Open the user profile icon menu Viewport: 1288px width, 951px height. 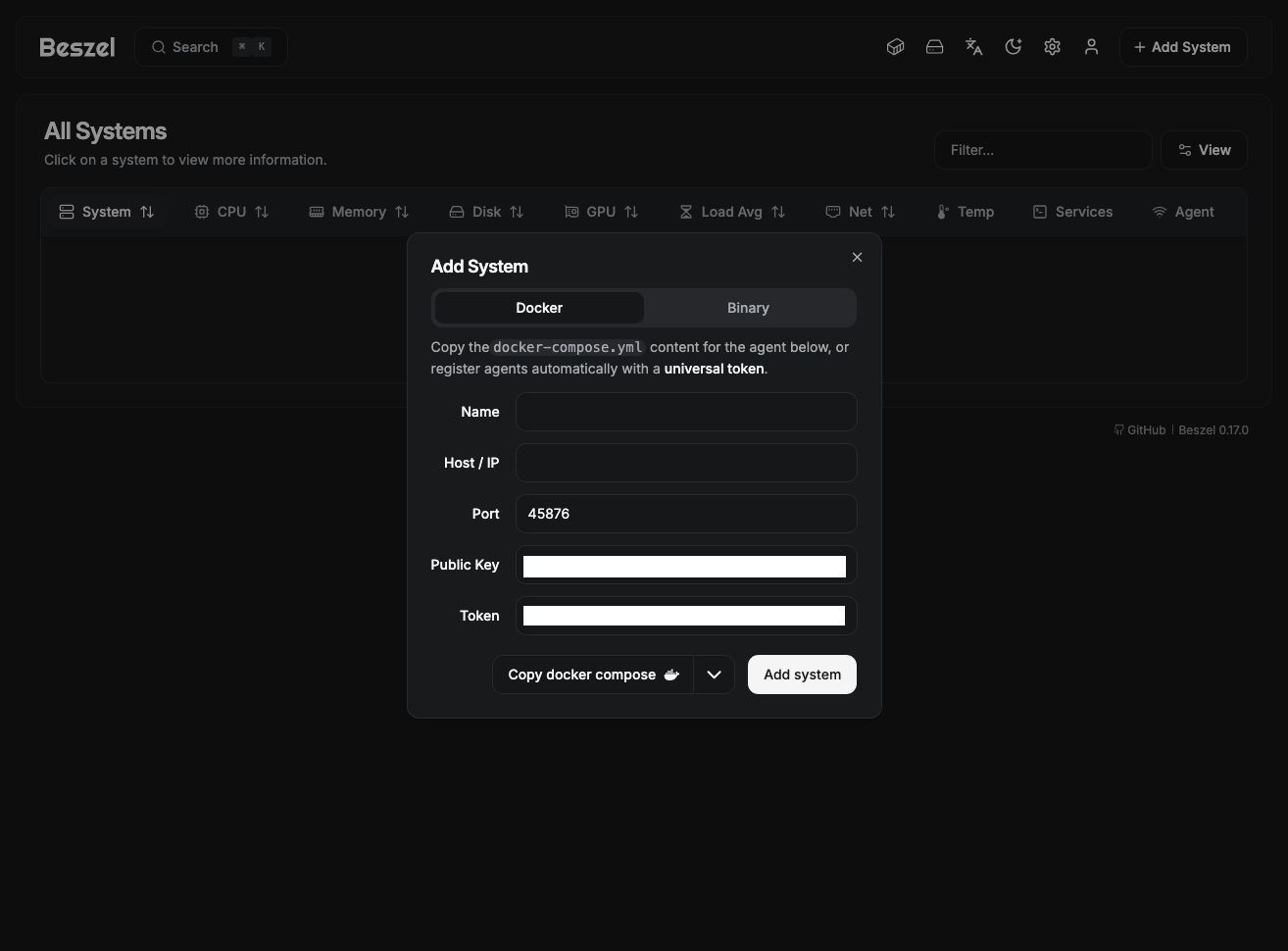click(1091, 47)
